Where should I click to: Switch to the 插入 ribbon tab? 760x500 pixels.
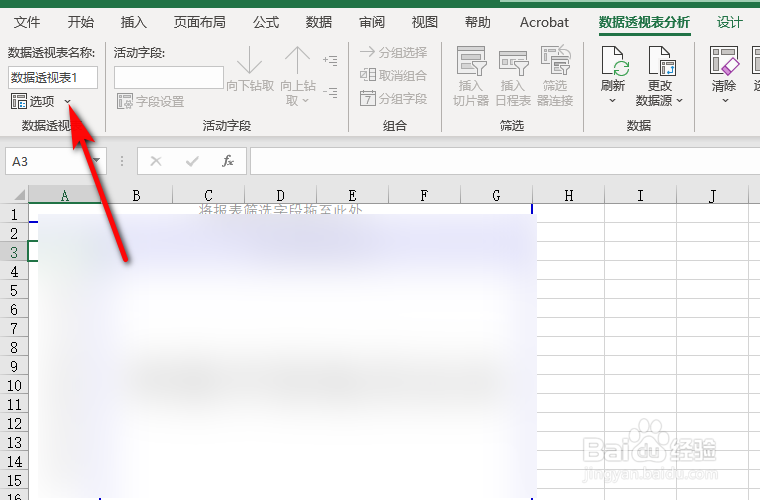[133, 22]
